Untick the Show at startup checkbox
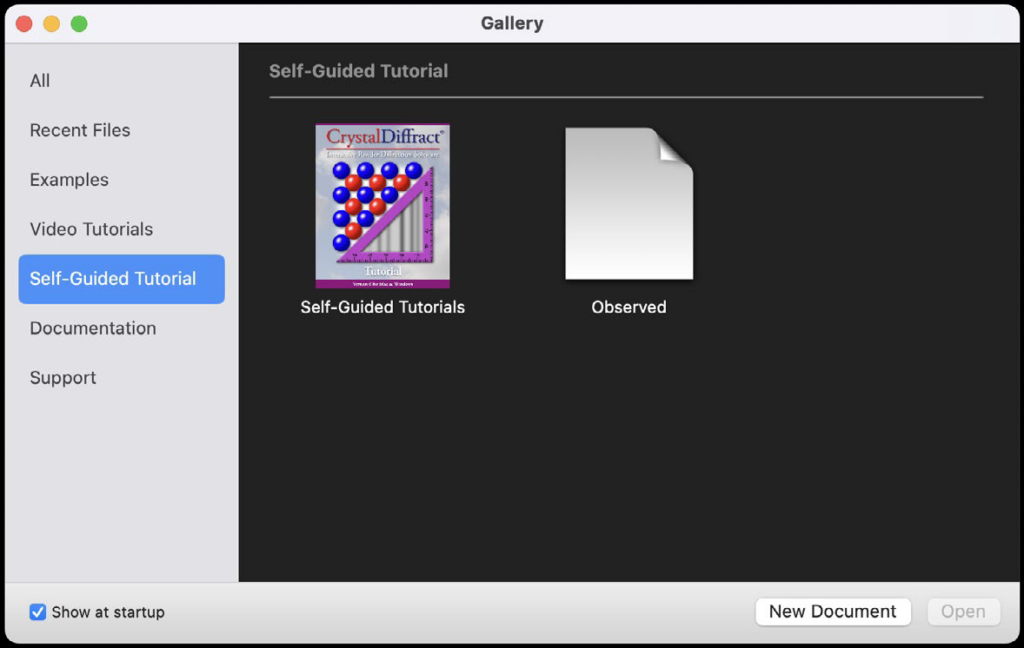 [38, 612]
